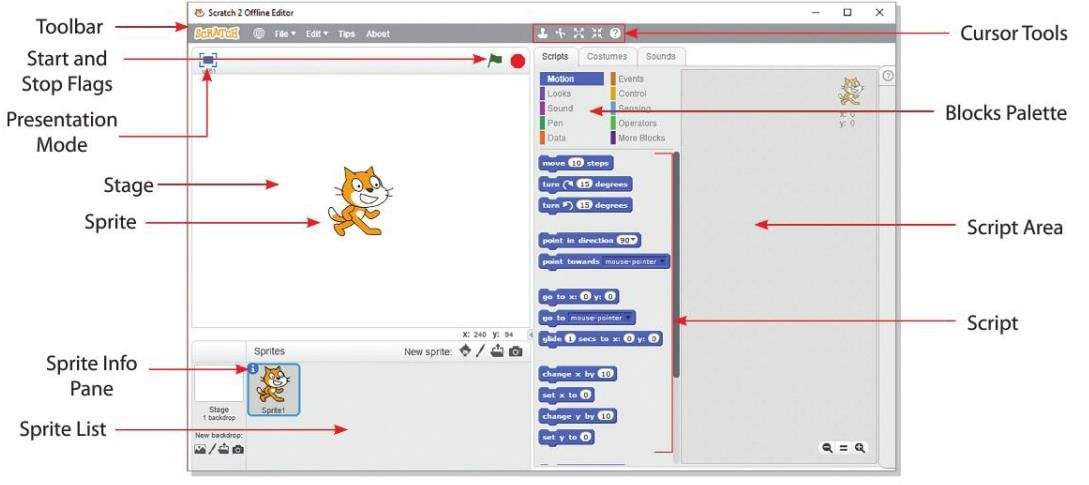
Task: Open the language globe menu
Action: pos(259,33)
